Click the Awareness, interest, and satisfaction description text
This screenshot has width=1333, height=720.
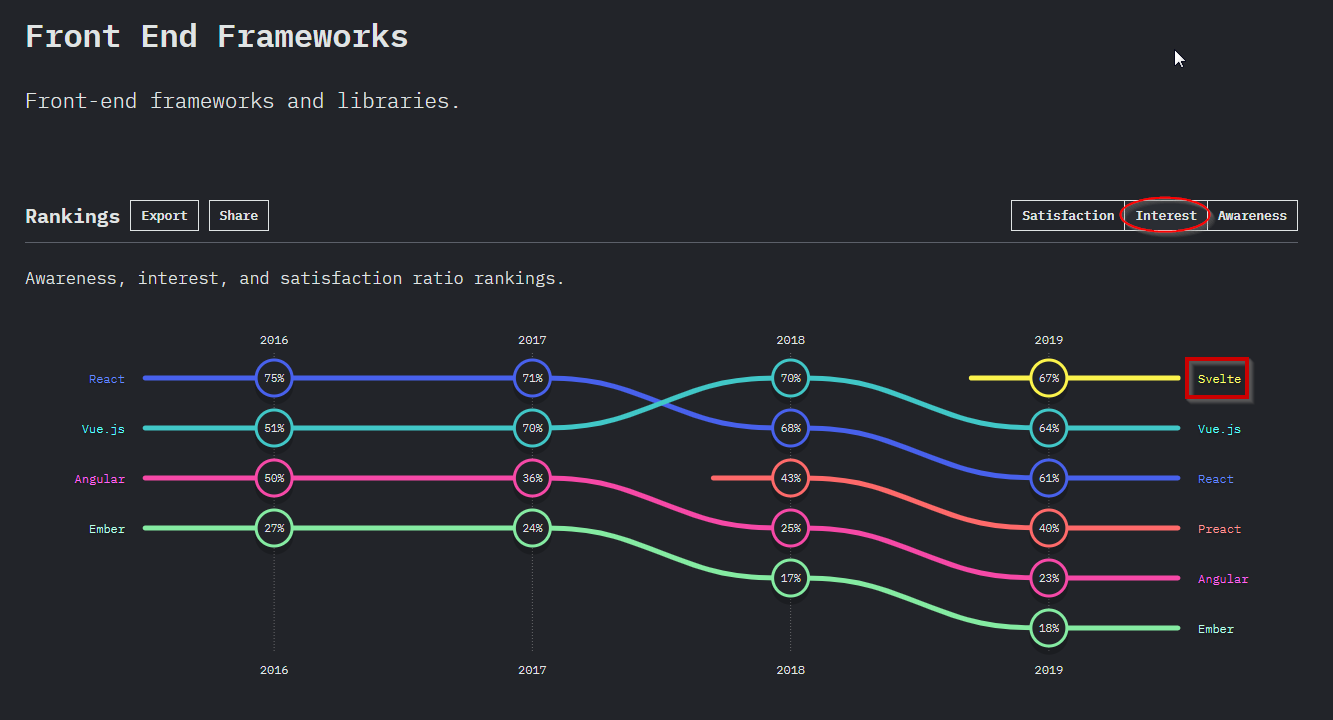(295, 278)
